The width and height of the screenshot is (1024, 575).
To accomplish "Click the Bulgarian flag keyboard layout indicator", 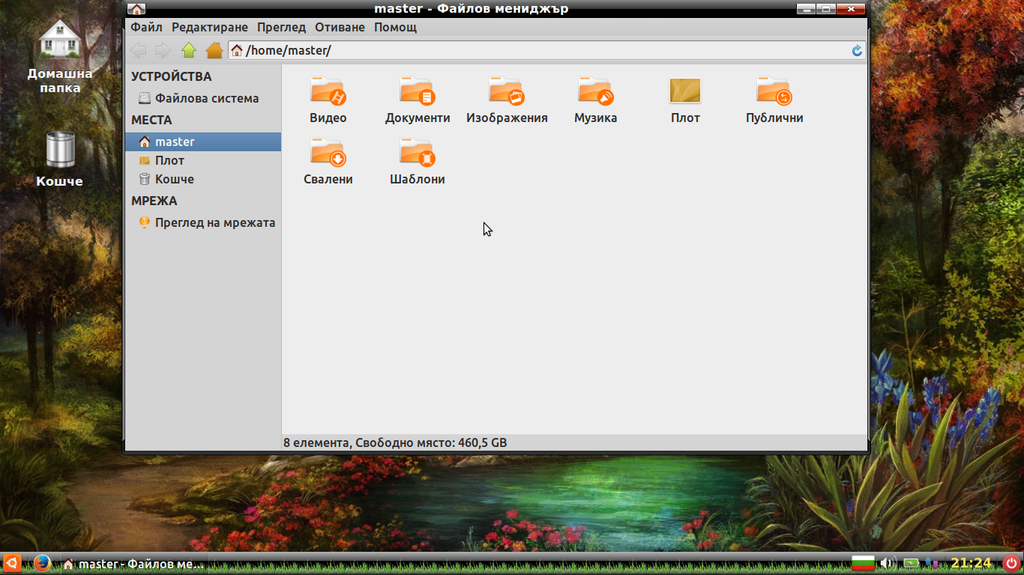I will (863, 563).
